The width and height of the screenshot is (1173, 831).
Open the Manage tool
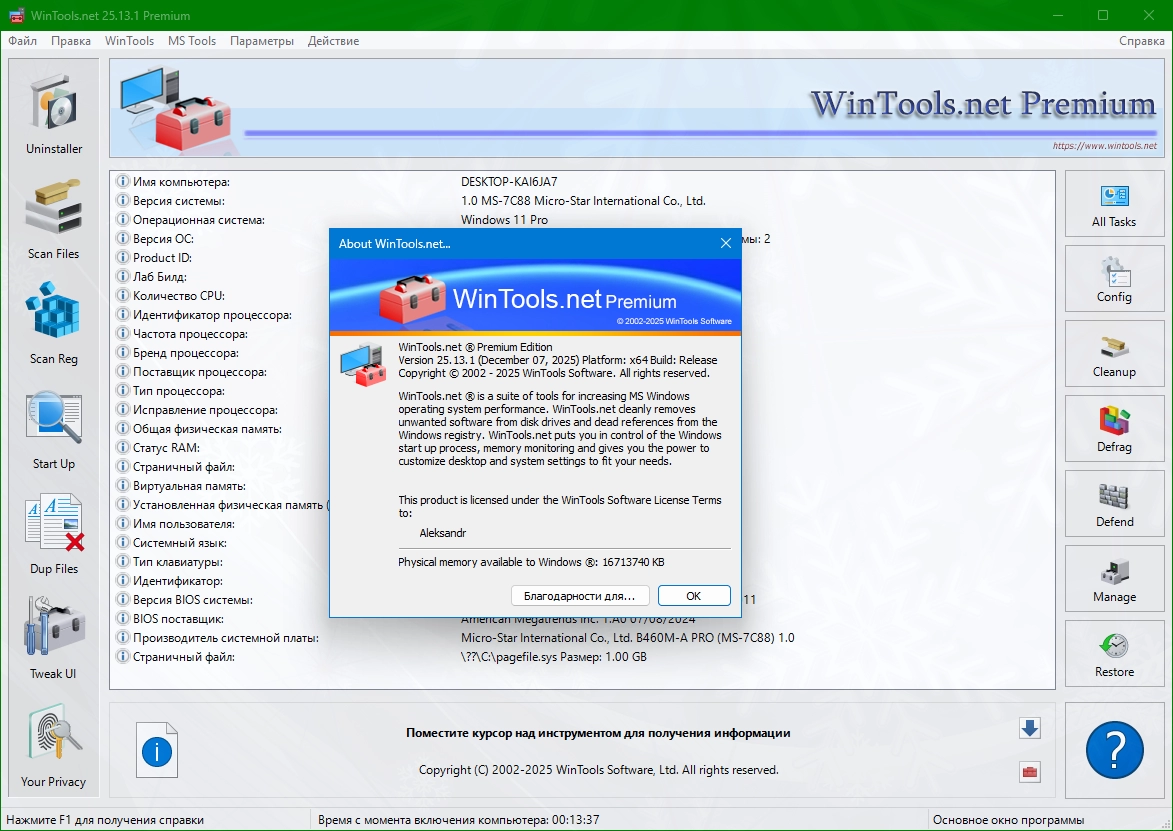pyautogui.click(x=1114, y=578)
